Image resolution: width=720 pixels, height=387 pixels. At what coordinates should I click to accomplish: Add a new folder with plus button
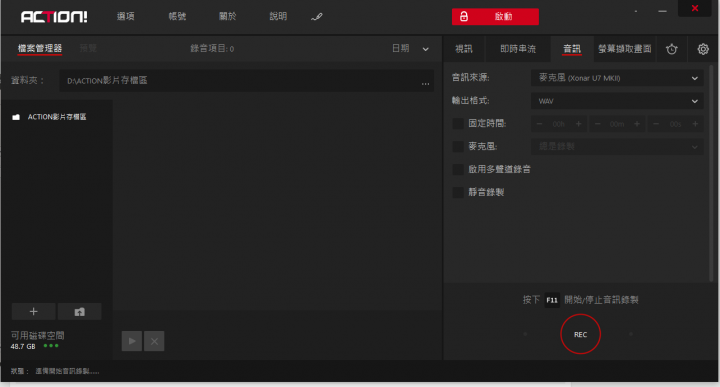coord(34,312)
